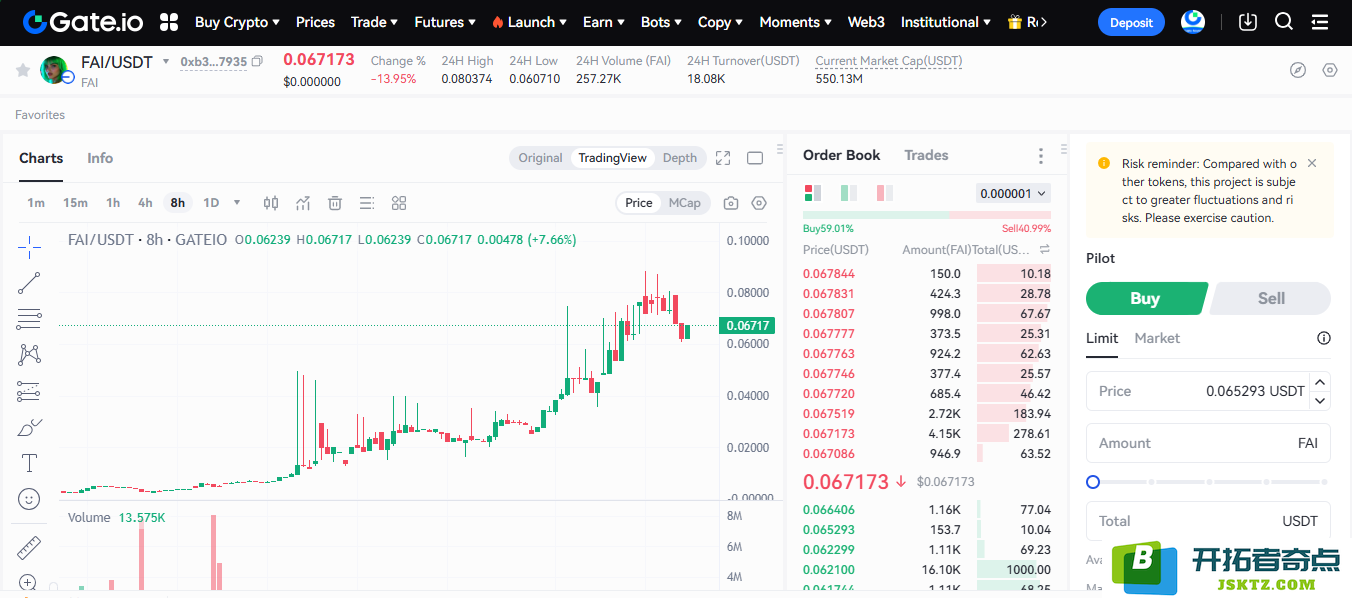Open the header hamburger menu icon
1352x598 pixels.
pyautogui.click(x=1320, y=22)
